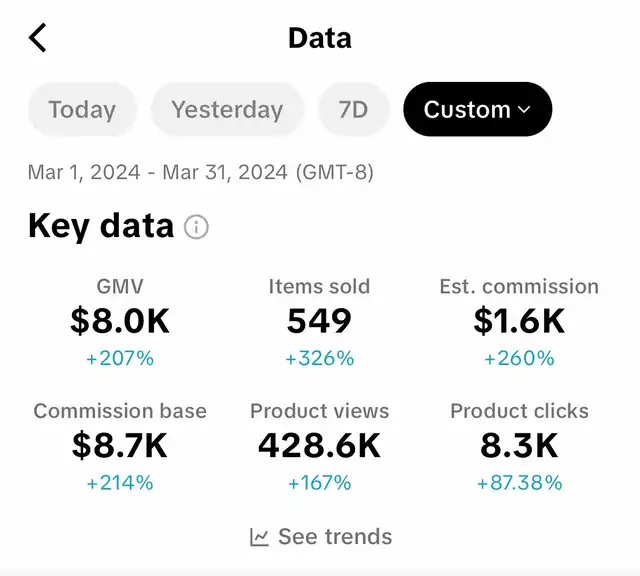Tap the Product clicks 8.3K metric

[519, 446]
